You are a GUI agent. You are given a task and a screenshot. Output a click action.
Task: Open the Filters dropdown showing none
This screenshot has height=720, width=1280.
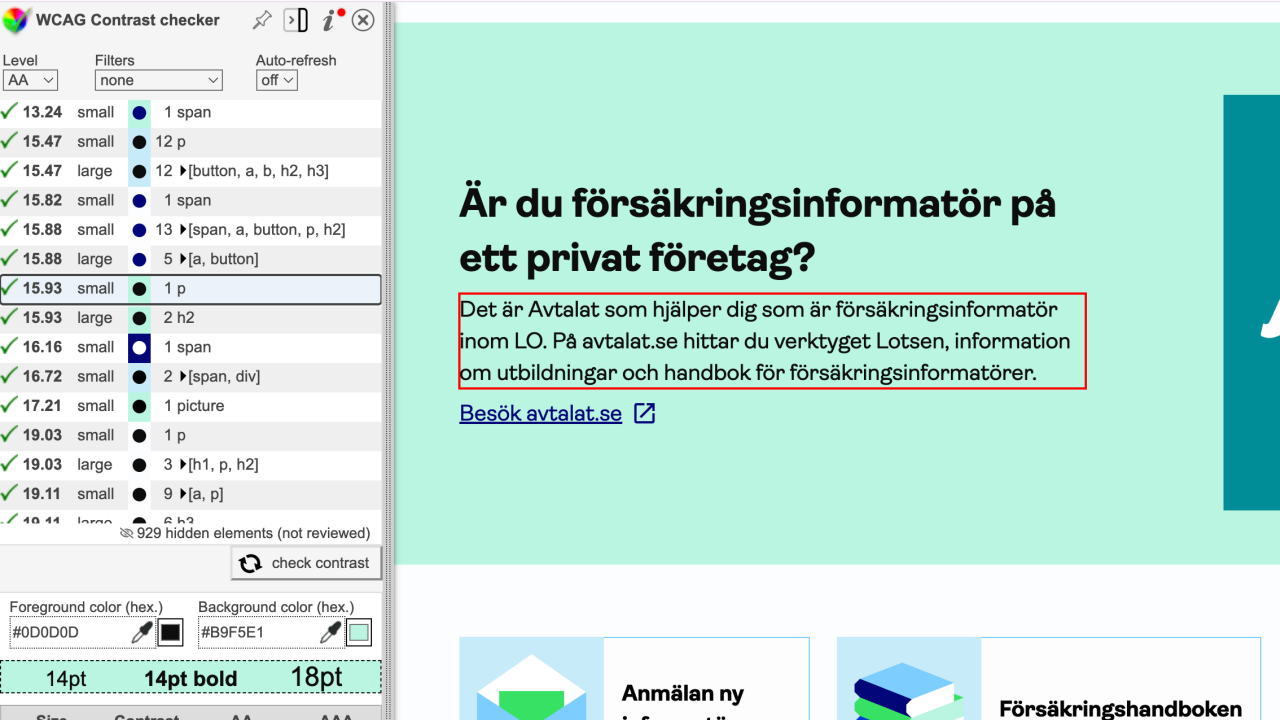pos(158,80)
